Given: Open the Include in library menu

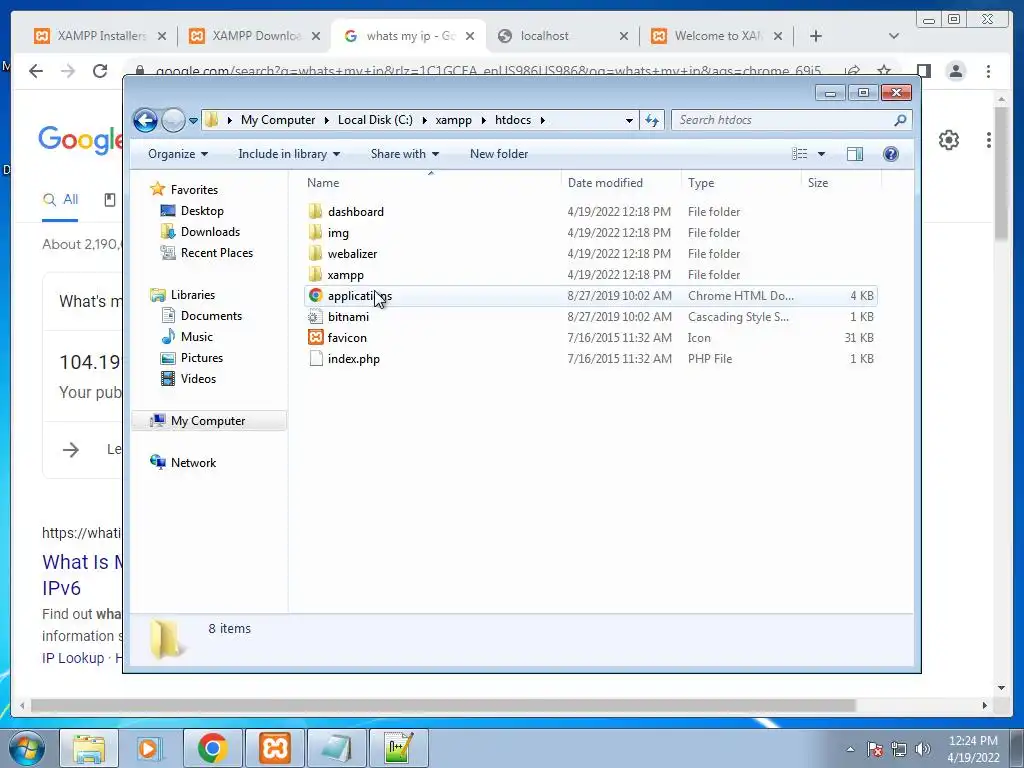Looking at the screenshot, I should 289,154.
